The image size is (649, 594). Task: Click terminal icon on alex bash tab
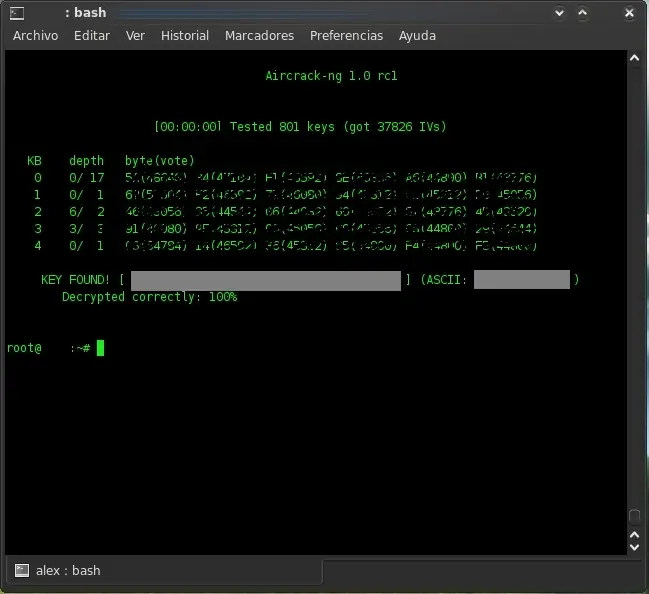(22, 570)
